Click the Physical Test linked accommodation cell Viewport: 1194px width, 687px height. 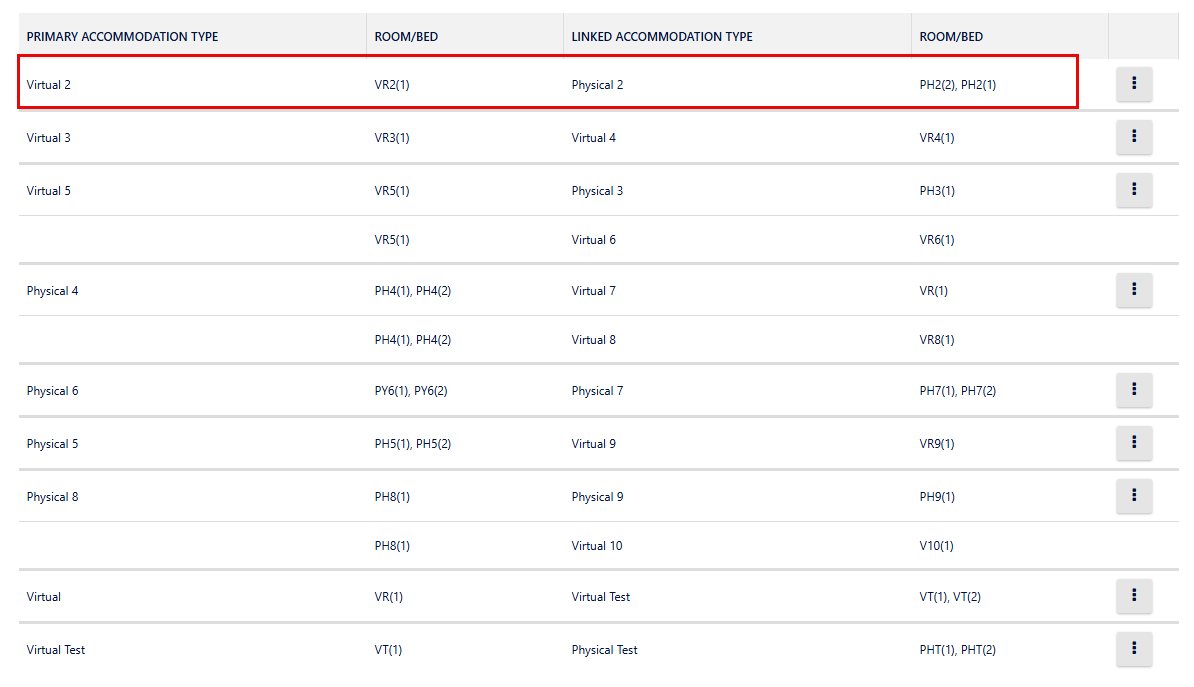coord(604,650)
